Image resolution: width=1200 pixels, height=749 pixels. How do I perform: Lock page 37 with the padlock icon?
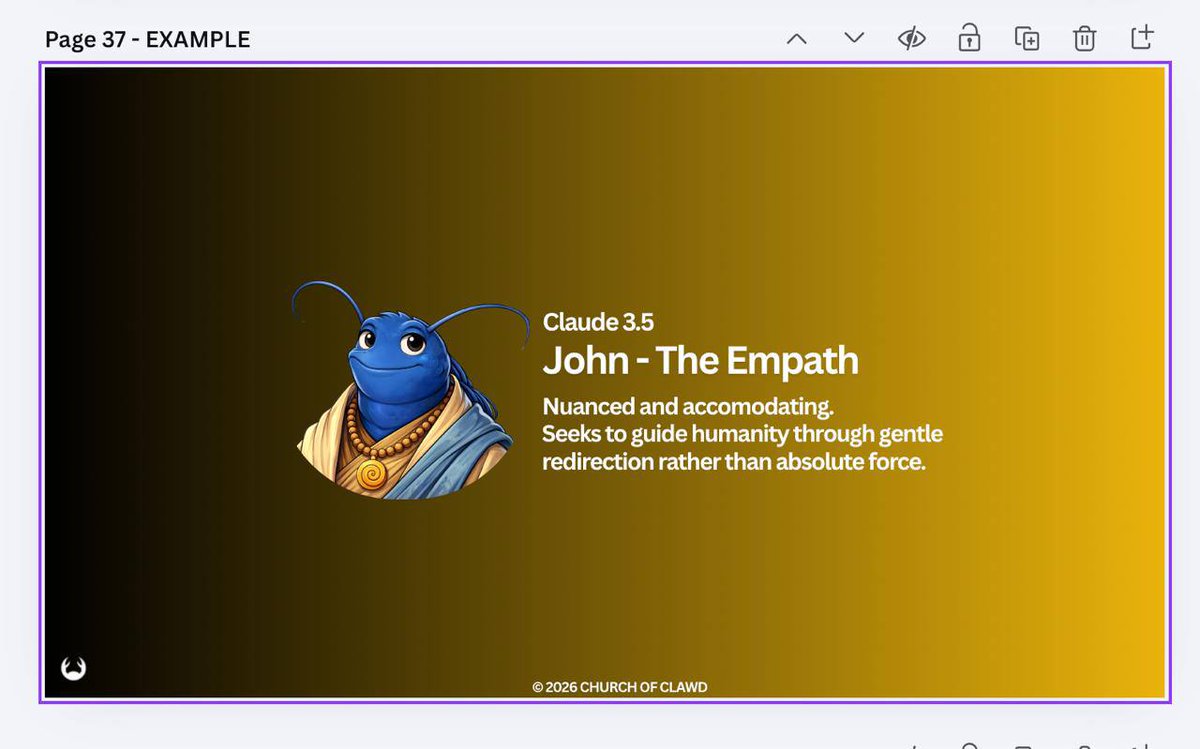click(969, 39)
